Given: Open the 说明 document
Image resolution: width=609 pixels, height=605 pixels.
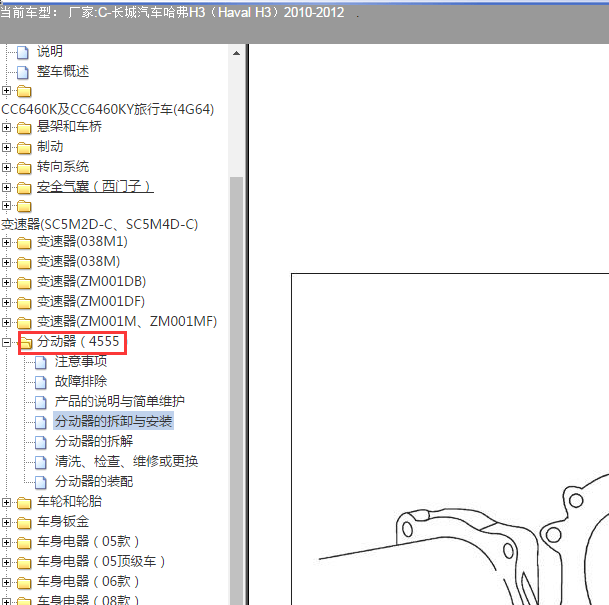Looking at the screenshot, I should click(x=50, y=51).
